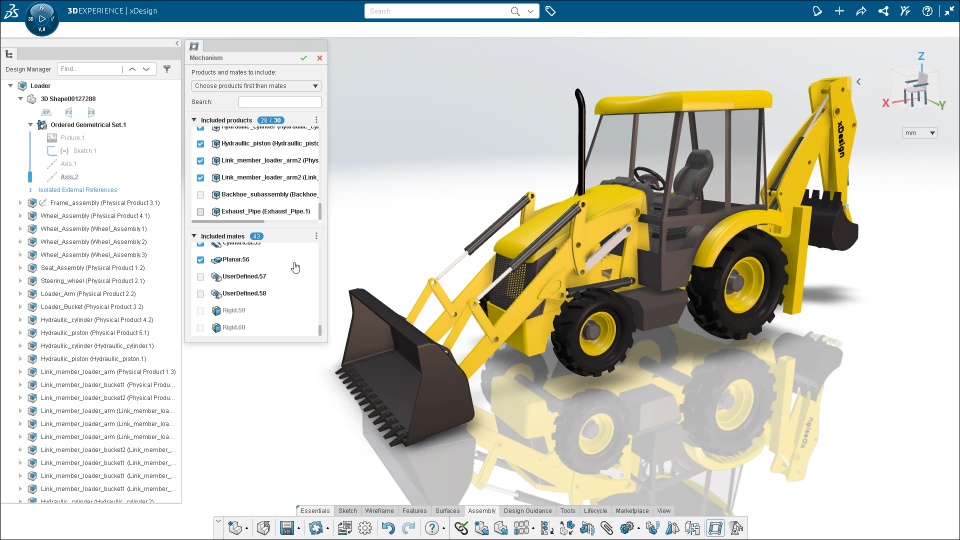Click the paperclip icon in the bottom toolbar
The width and height of the screenshot is (960, 540).
tap(606, 528)
